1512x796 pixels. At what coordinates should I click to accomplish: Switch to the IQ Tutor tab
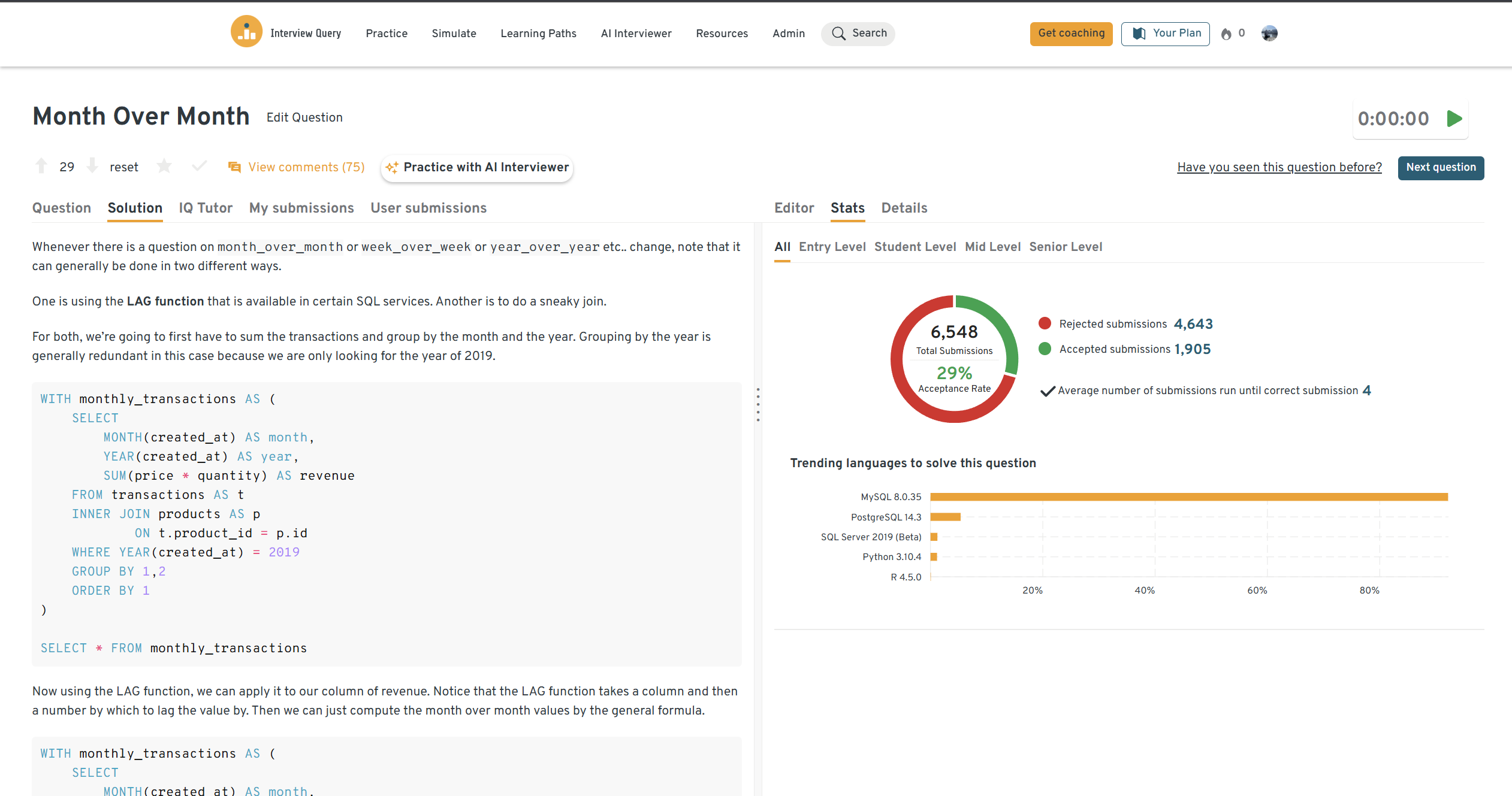[206, 208]
